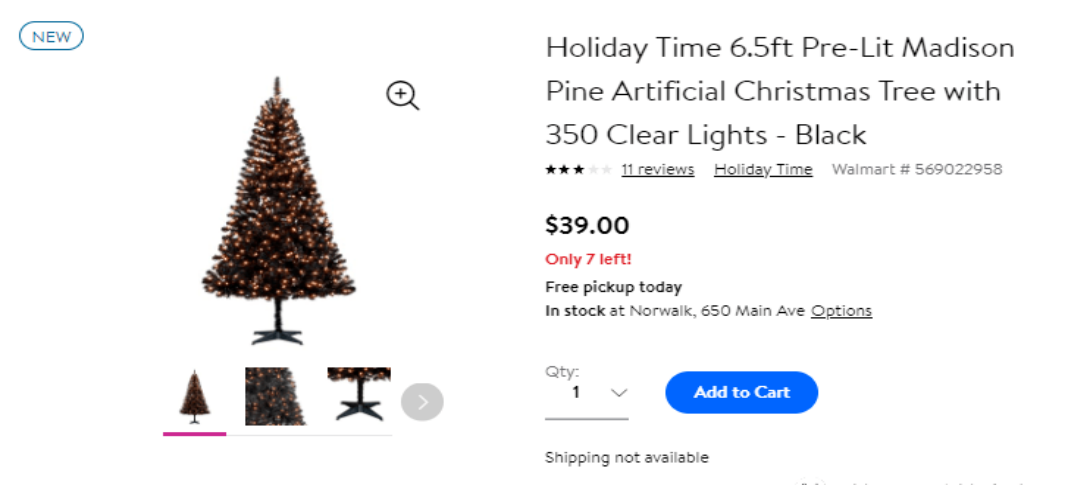1069x486 pixels.
Task: Click the $39.00 price
Action: click(x=587, y=225)
